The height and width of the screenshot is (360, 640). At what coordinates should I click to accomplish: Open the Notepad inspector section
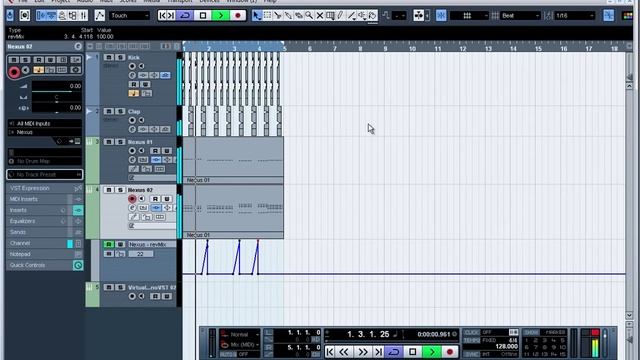[44, 254]
